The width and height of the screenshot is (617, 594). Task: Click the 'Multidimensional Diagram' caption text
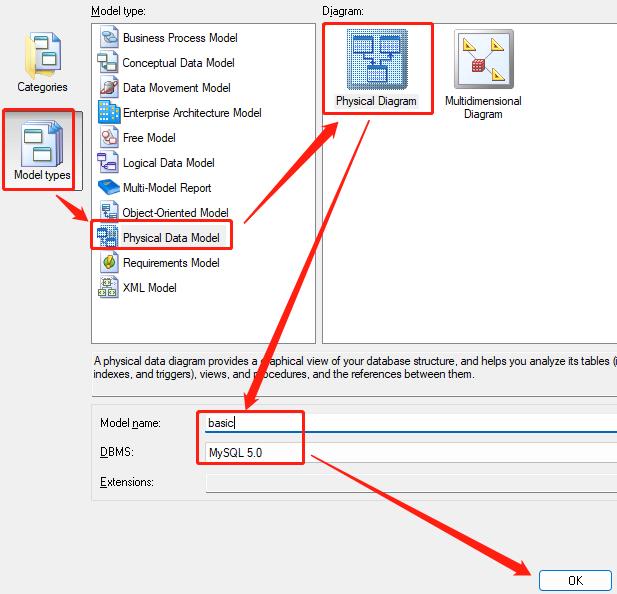pos(483,107)
